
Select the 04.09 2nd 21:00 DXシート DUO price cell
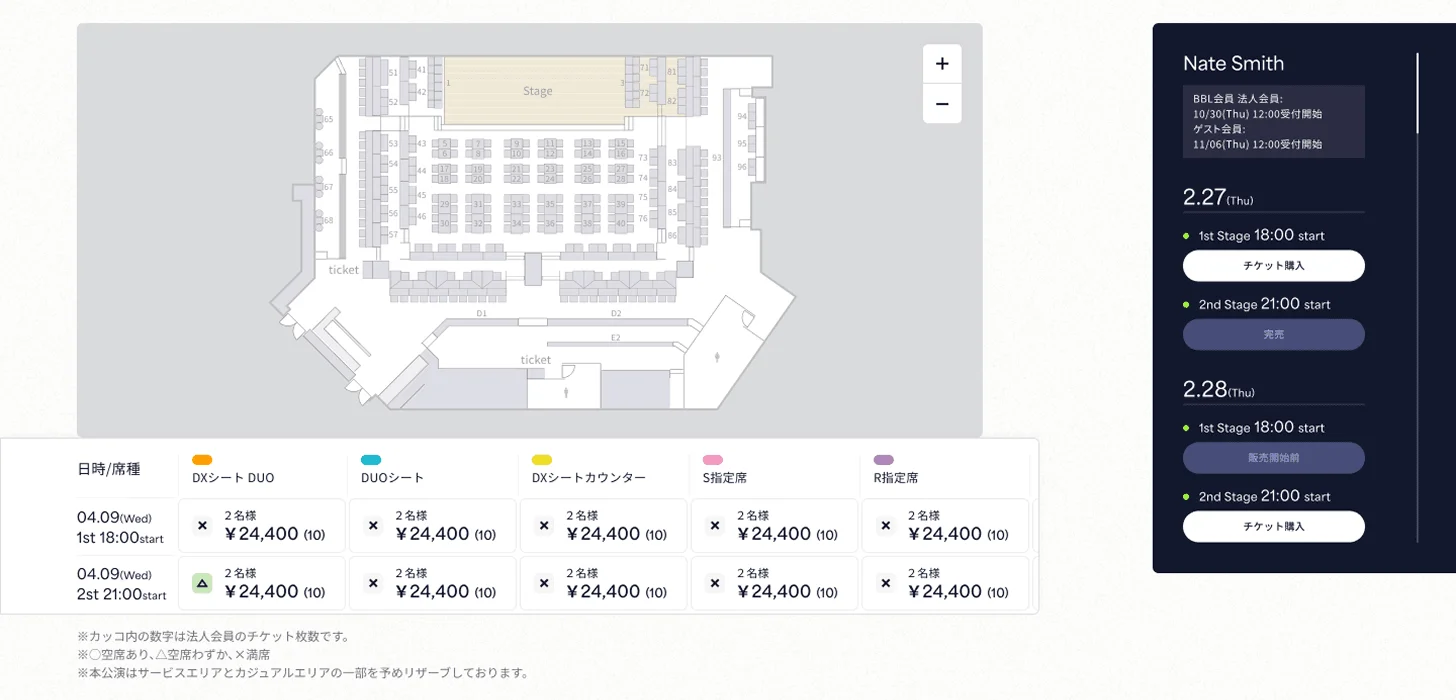263,584
